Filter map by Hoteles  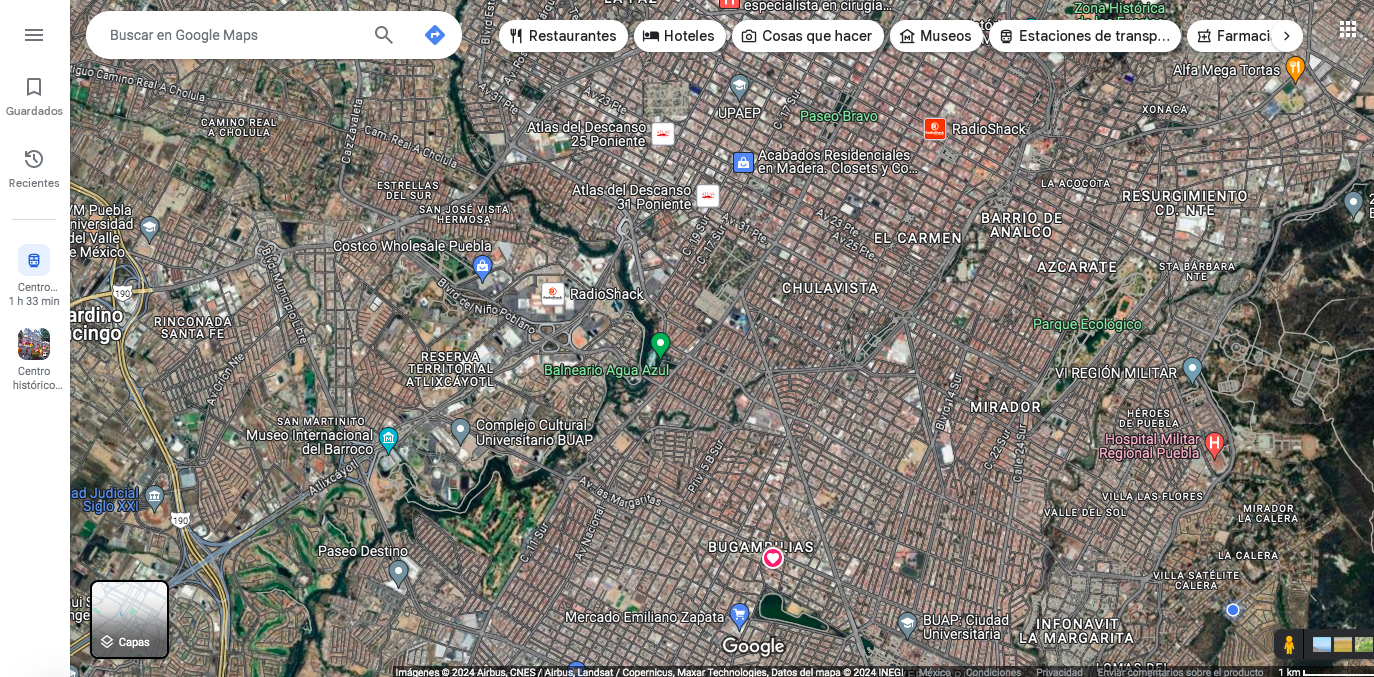(x=679, y=36)
